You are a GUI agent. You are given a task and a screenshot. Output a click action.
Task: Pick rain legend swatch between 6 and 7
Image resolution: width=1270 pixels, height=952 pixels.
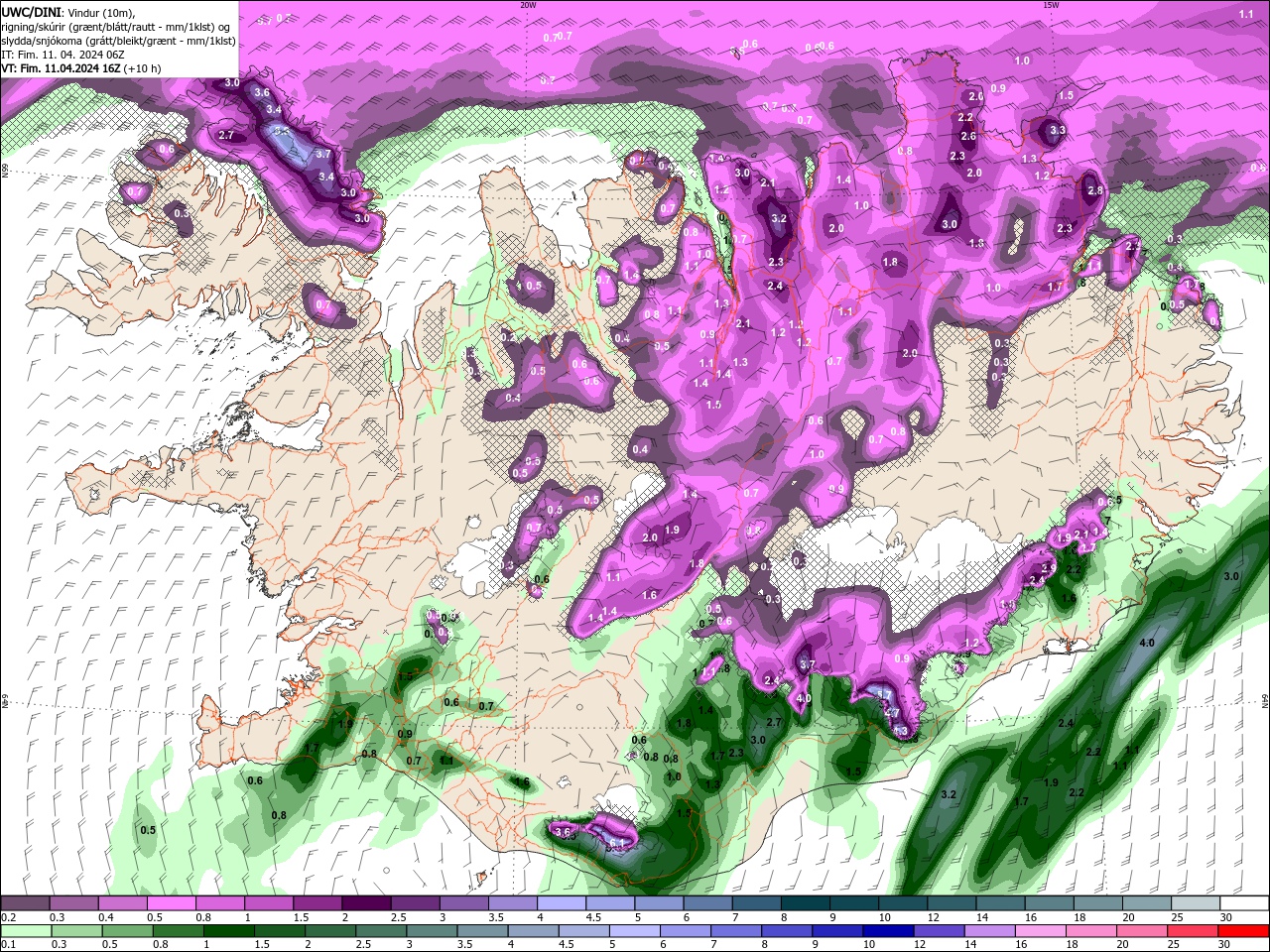tap(686, 931)
